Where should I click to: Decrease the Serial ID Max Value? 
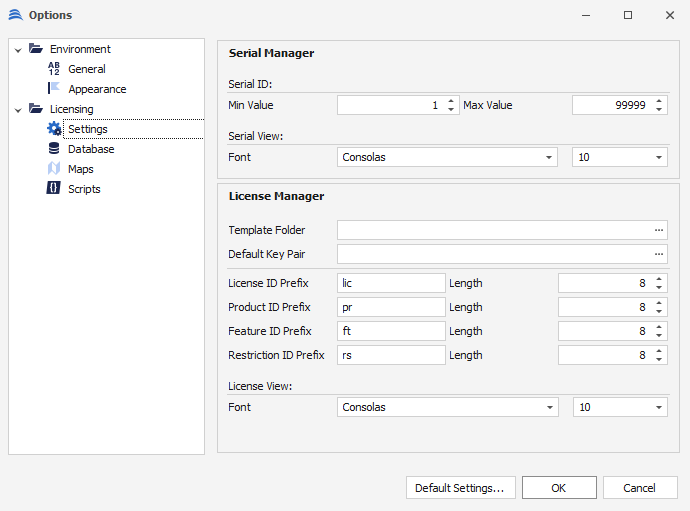point(659,110)
